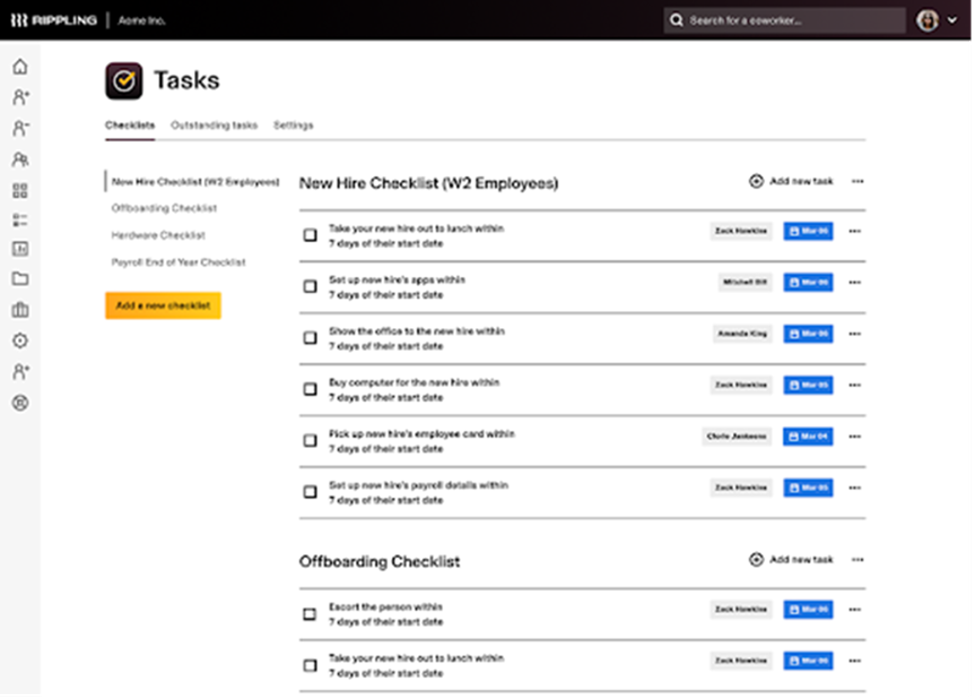Open more options for 'Take your new hire out to lunch' in New Hire Checklist
The width and height of the screenshot is (979, 700).
(855, 231)
